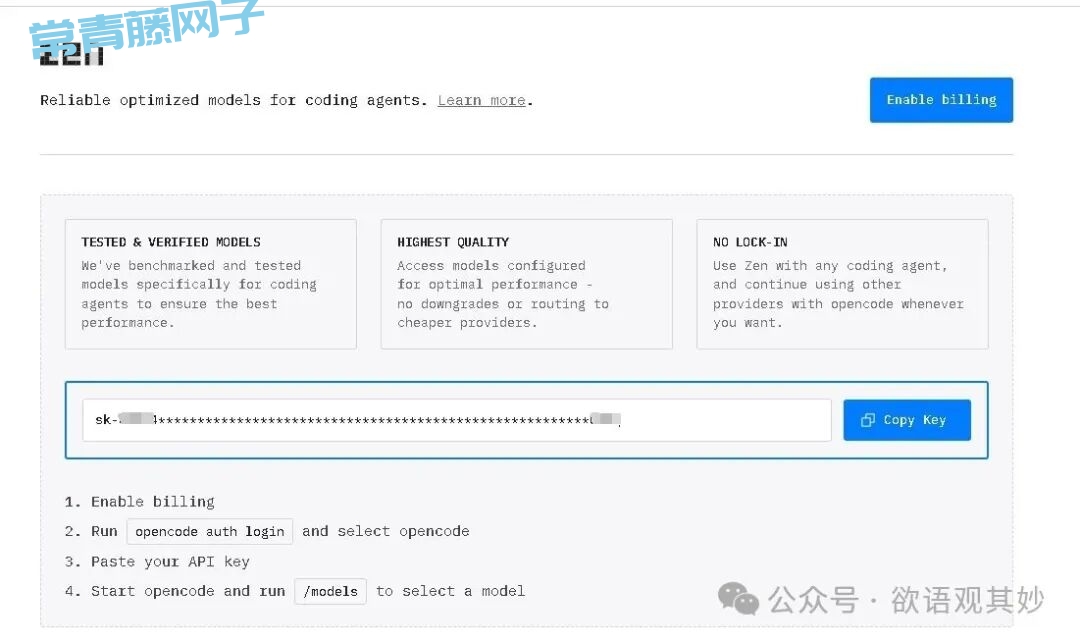Screen dimensions: 1080x643
Task: Click the "and select opencode" step text
Action: [x=385, y=531]
